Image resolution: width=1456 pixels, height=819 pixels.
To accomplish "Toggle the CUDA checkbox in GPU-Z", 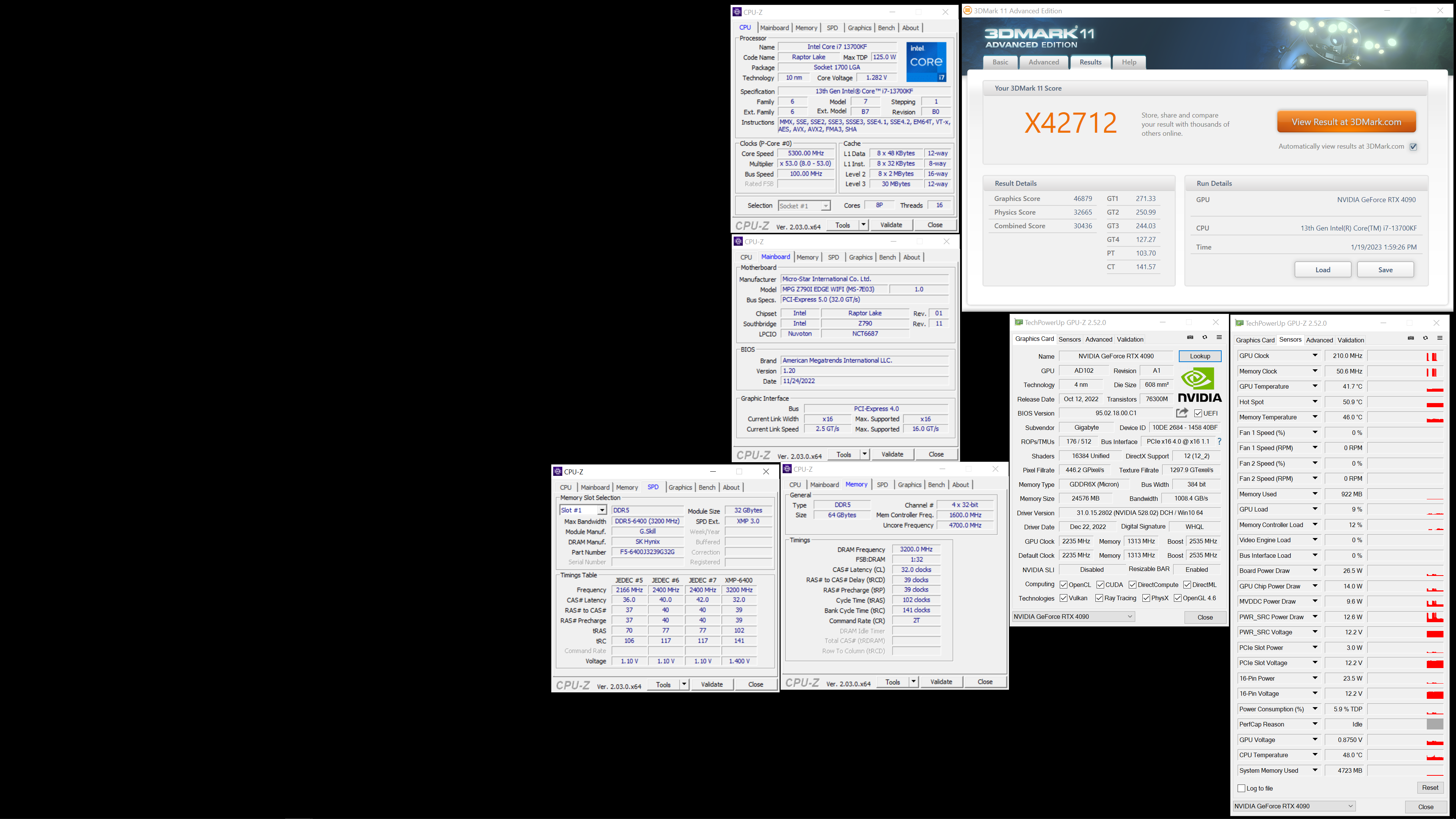I will coord(1100,585).
